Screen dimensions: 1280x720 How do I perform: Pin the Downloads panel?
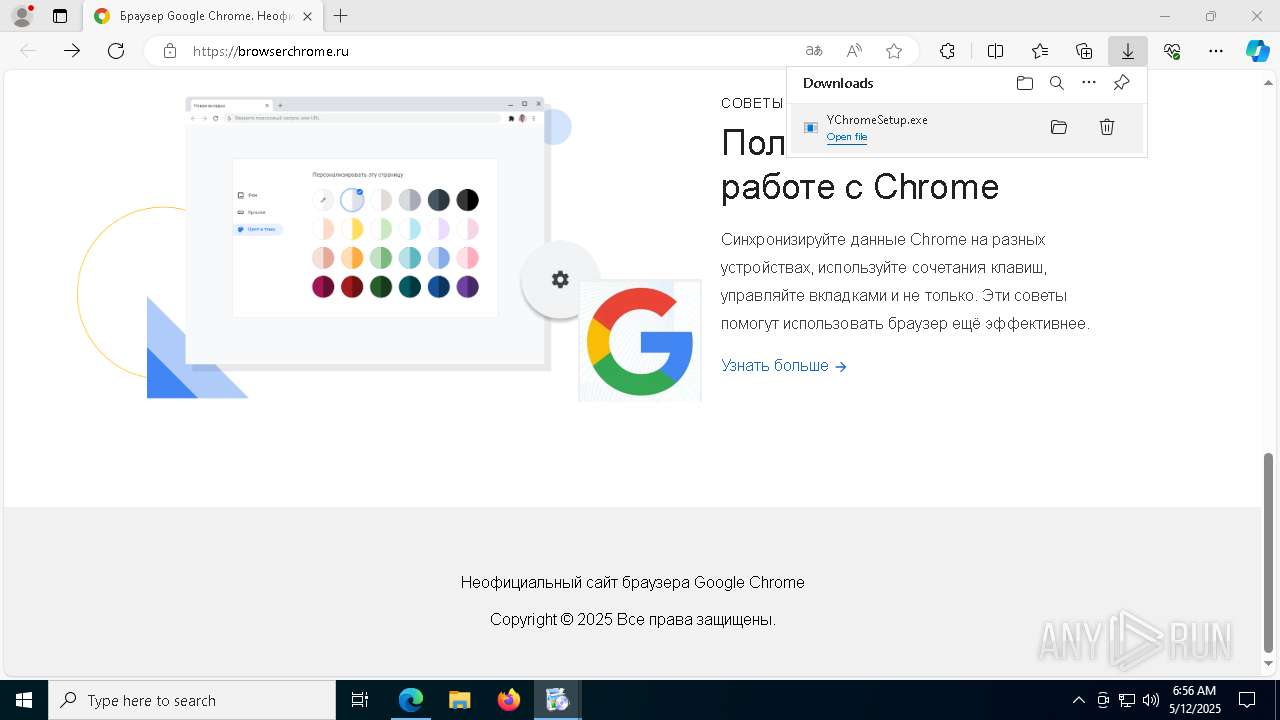[x=1122, y=83]
